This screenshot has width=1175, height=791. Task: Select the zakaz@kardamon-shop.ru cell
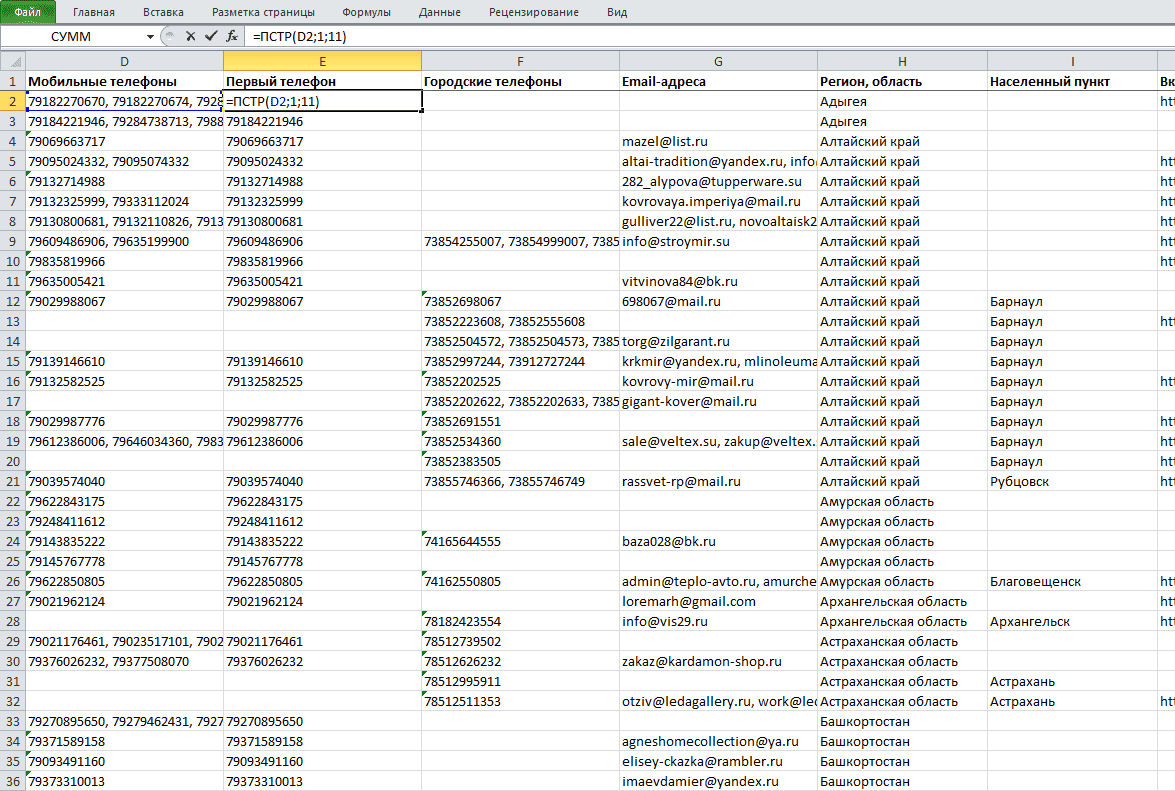[x=718, y=661]
